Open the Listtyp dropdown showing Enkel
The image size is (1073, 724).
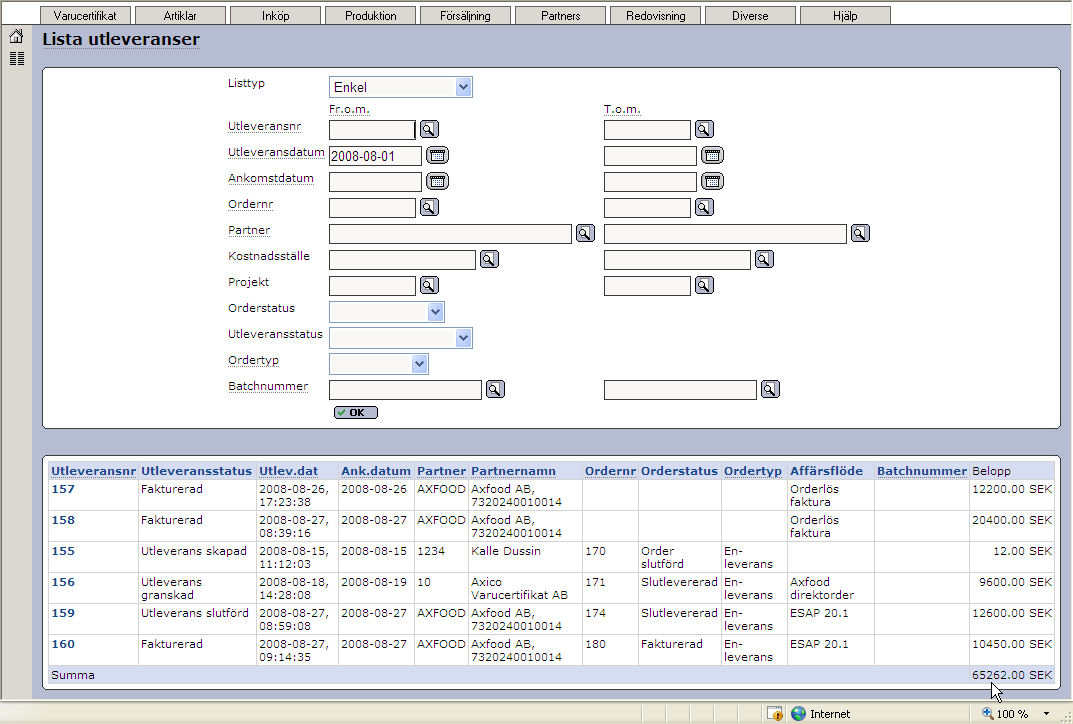click(401, 87)
